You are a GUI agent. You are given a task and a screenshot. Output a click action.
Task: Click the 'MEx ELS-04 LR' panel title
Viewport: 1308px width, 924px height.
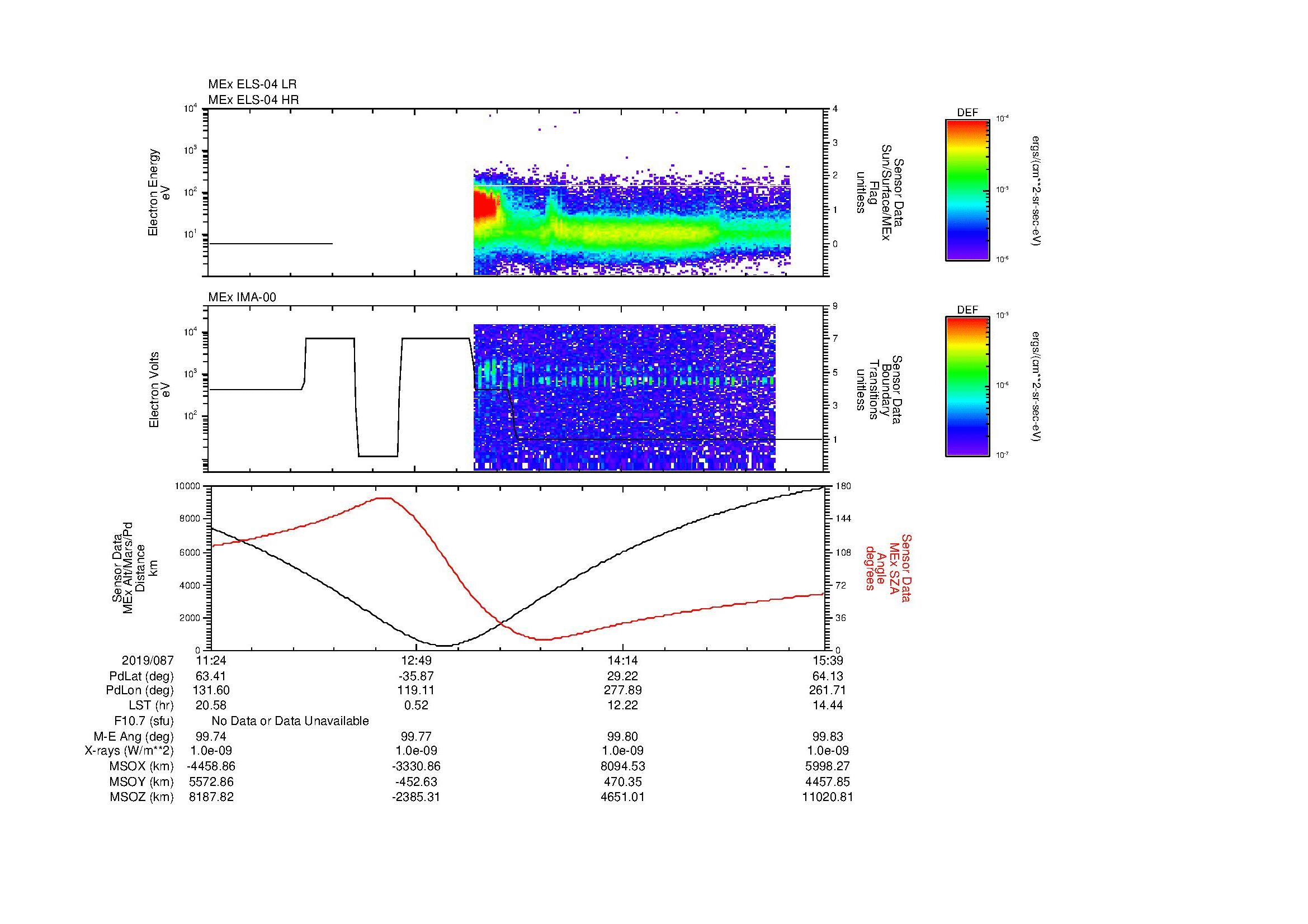[x=252, y=84]
